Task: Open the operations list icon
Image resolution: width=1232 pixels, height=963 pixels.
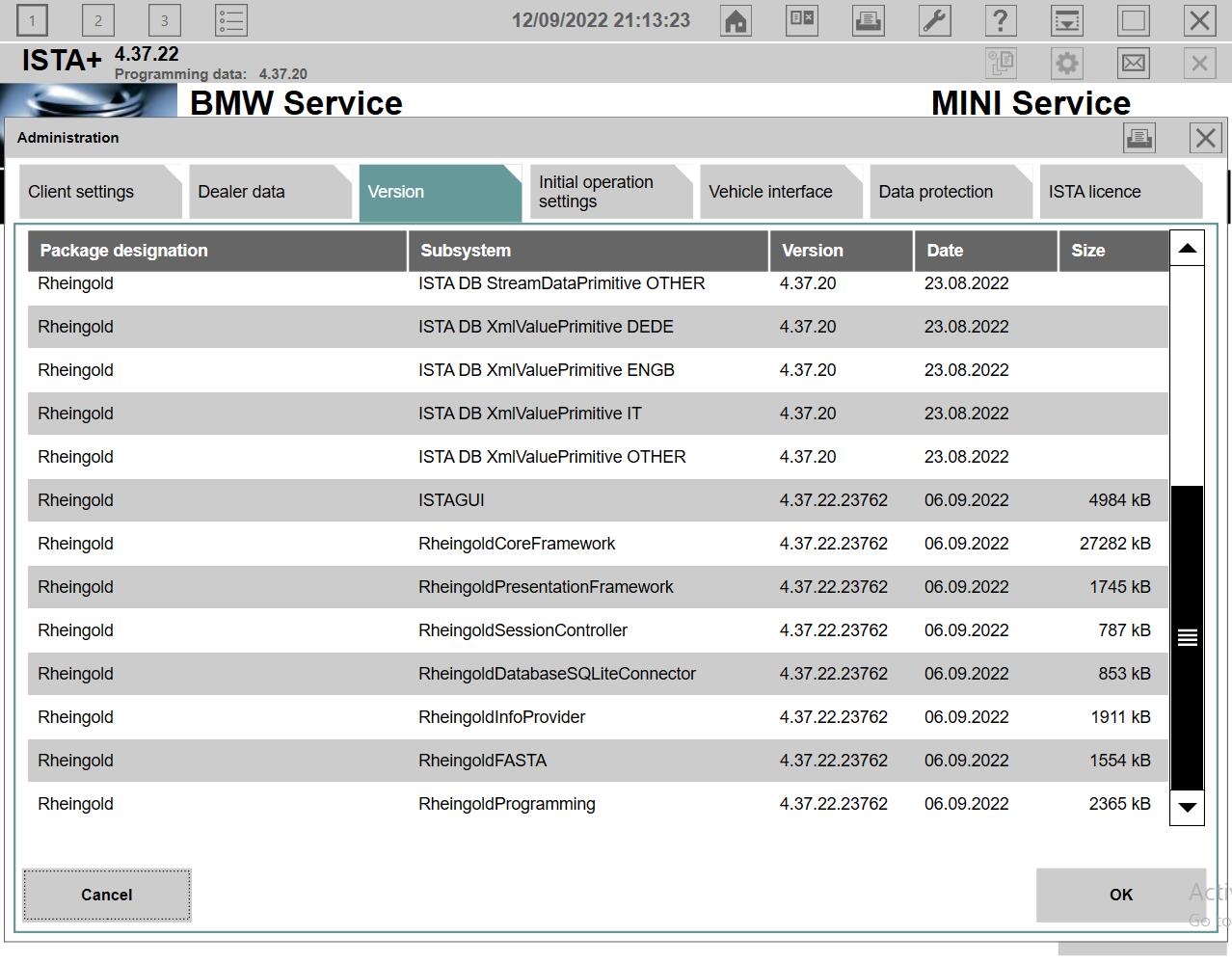Action: [231, 20]
